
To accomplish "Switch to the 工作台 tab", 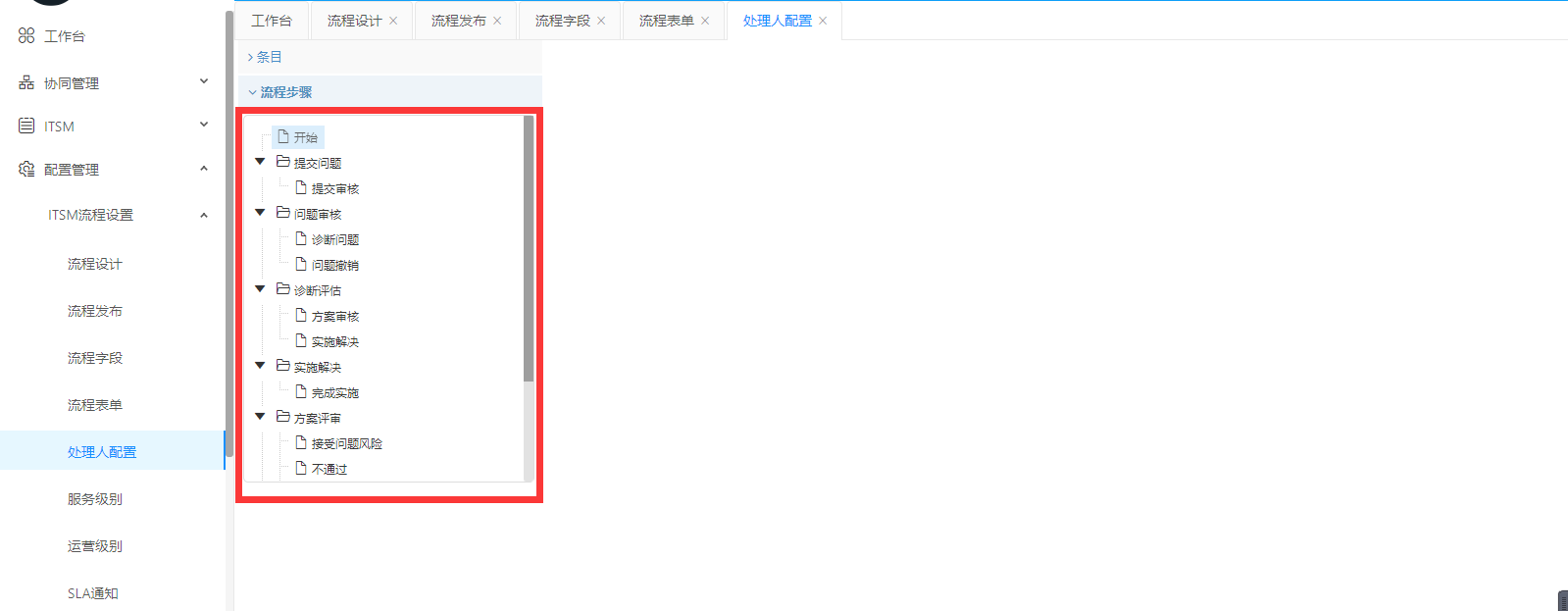I will click(x=272, y=21).
